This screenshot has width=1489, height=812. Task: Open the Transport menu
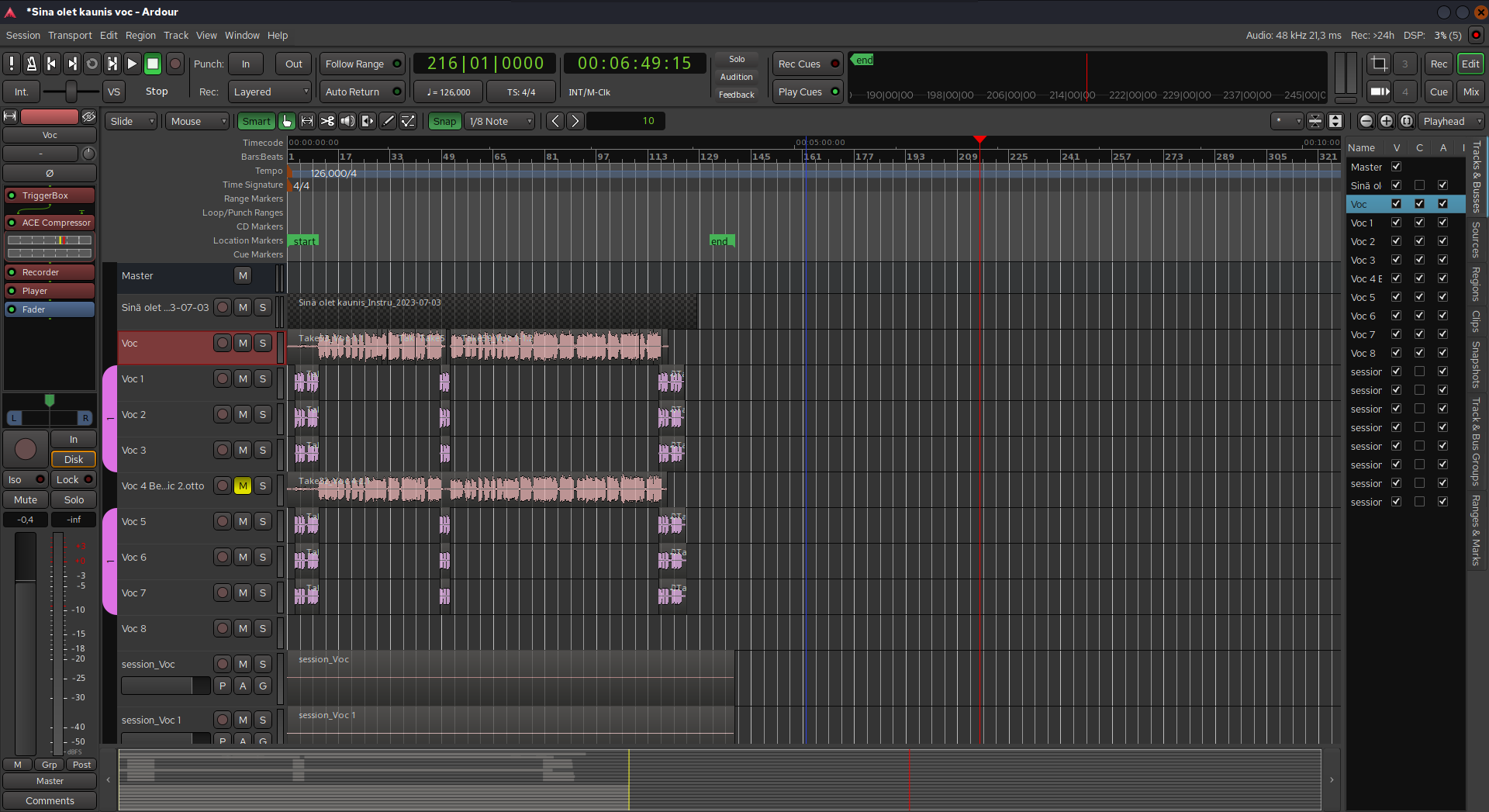coord(70,35)
